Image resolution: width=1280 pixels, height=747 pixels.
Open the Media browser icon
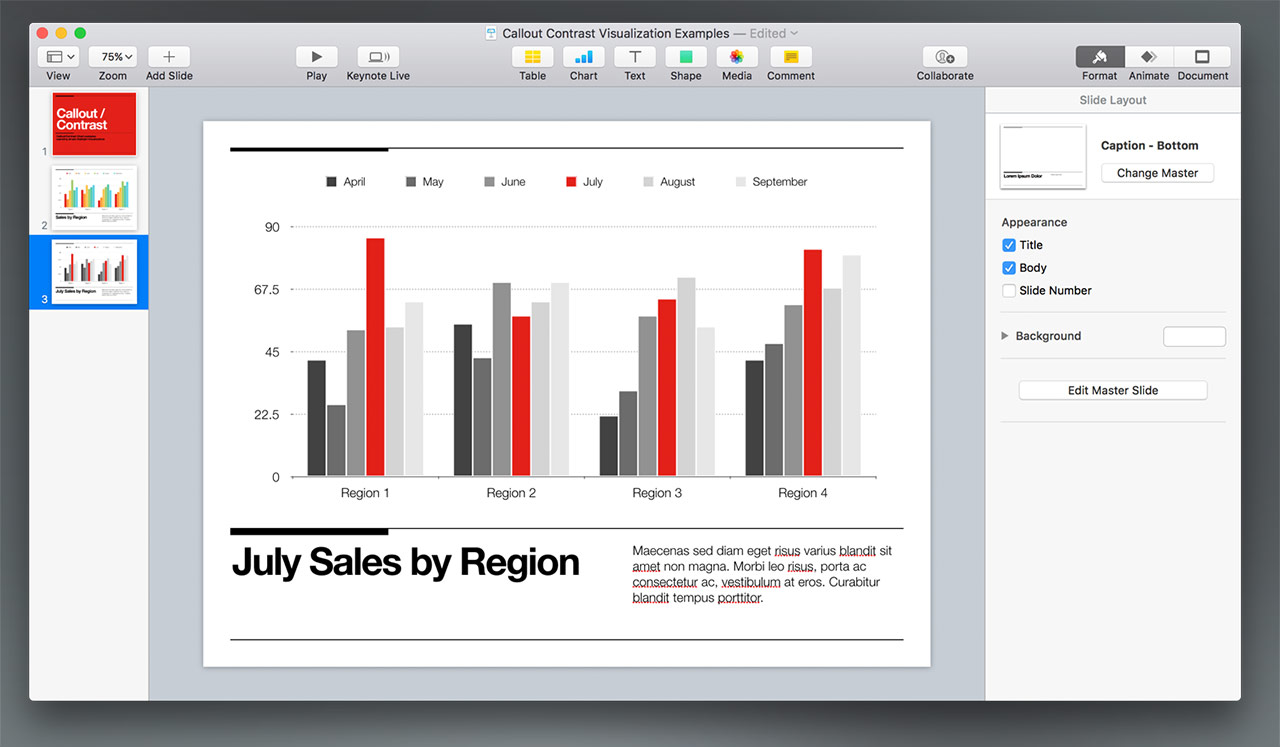click(736, 57)
